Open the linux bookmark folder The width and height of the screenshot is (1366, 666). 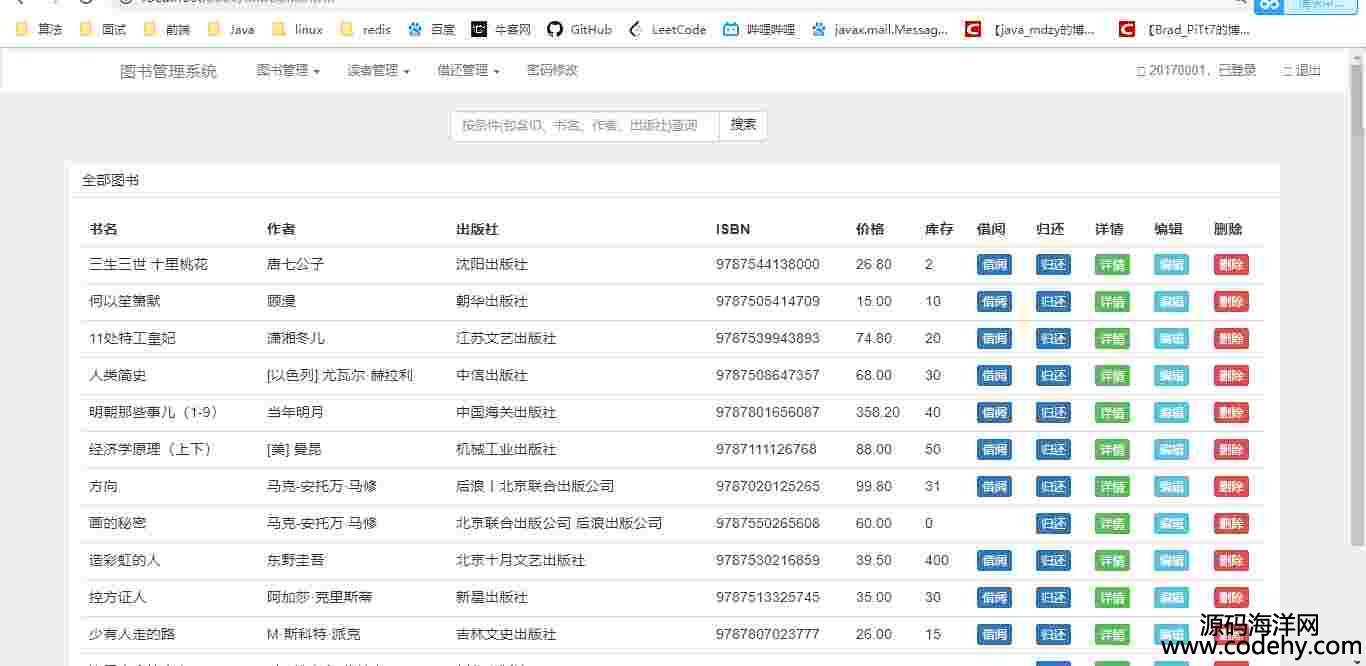pyautogui.click(x=297, y=30)
